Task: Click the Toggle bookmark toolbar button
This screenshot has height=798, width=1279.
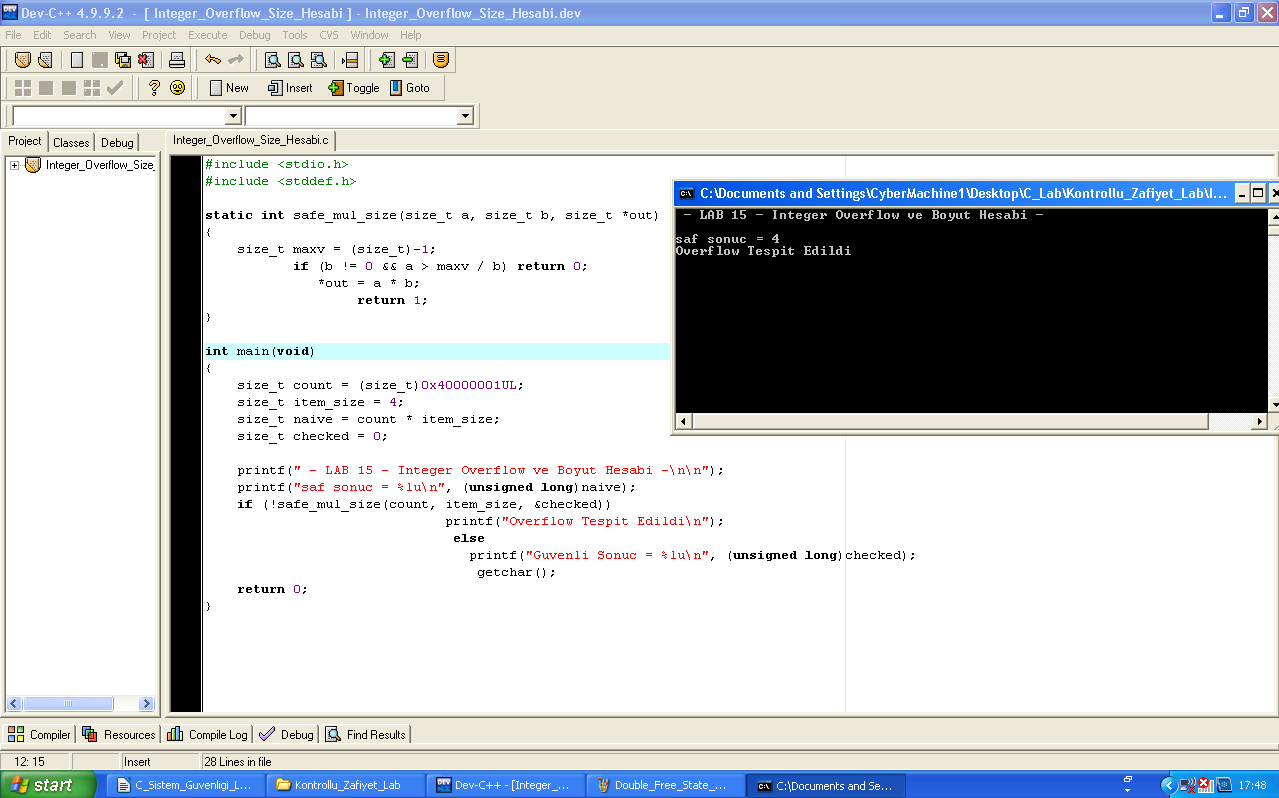Action: tap(353, 88)
